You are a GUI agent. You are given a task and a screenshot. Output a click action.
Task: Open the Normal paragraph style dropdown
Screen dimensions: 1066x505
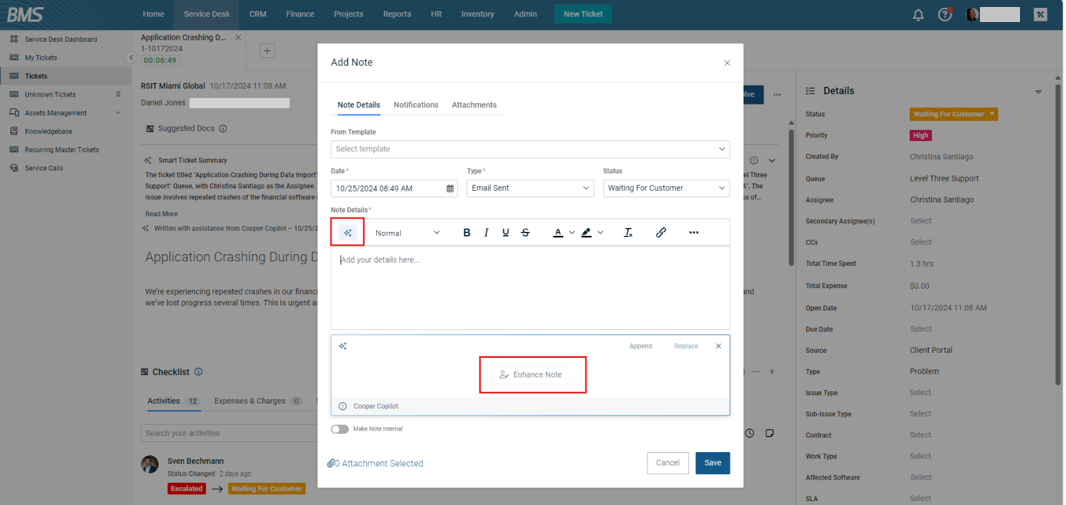click(x=407, y=233)
